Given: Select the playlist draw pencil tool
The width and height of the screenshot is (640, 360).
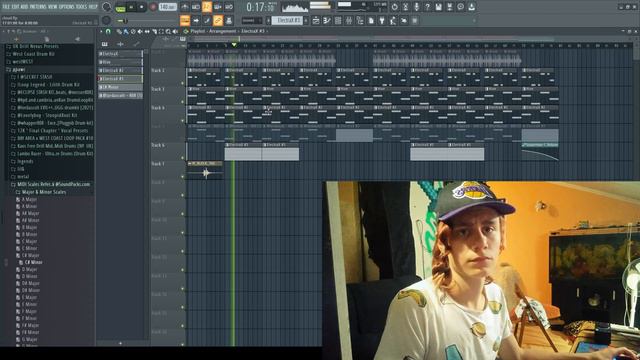Looking at the screenshot, I should [119, 31].
